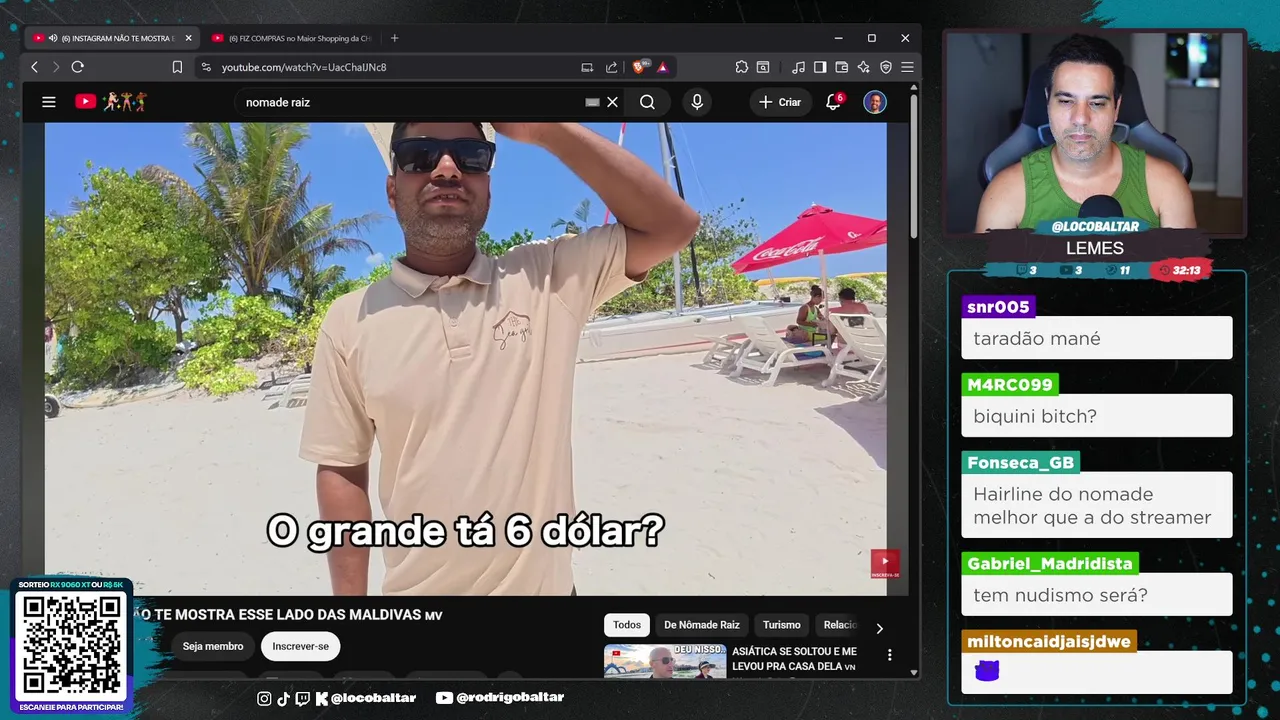Select the partially visible Relacionados chip

click(x=840, y=625)
